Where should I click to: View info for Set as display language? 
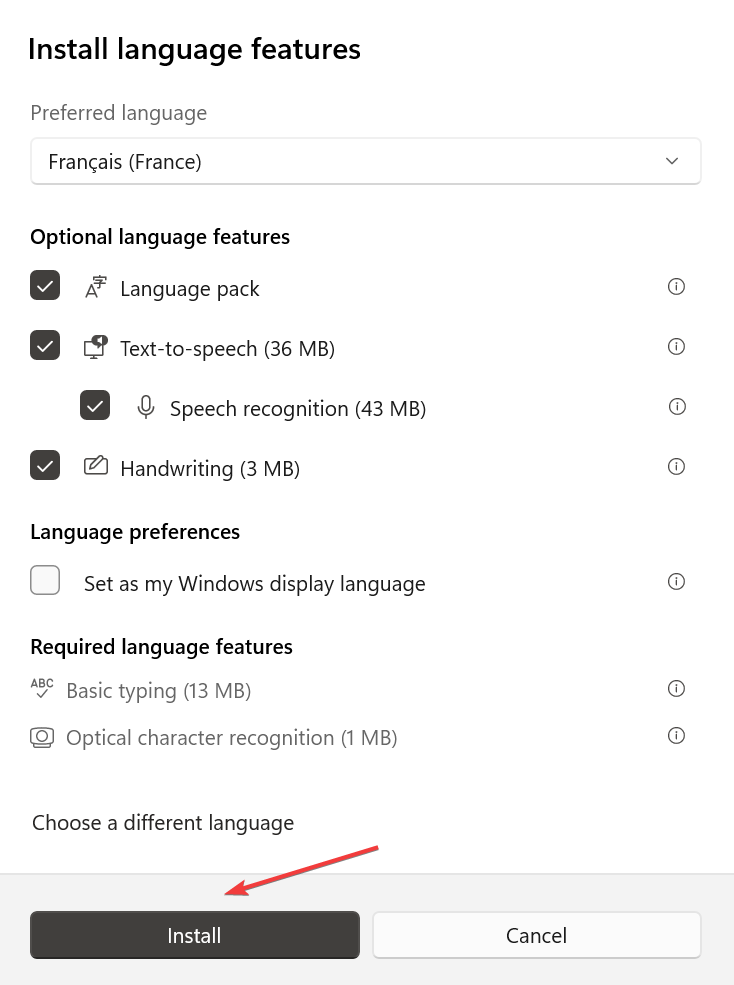(x=676, y=581)
